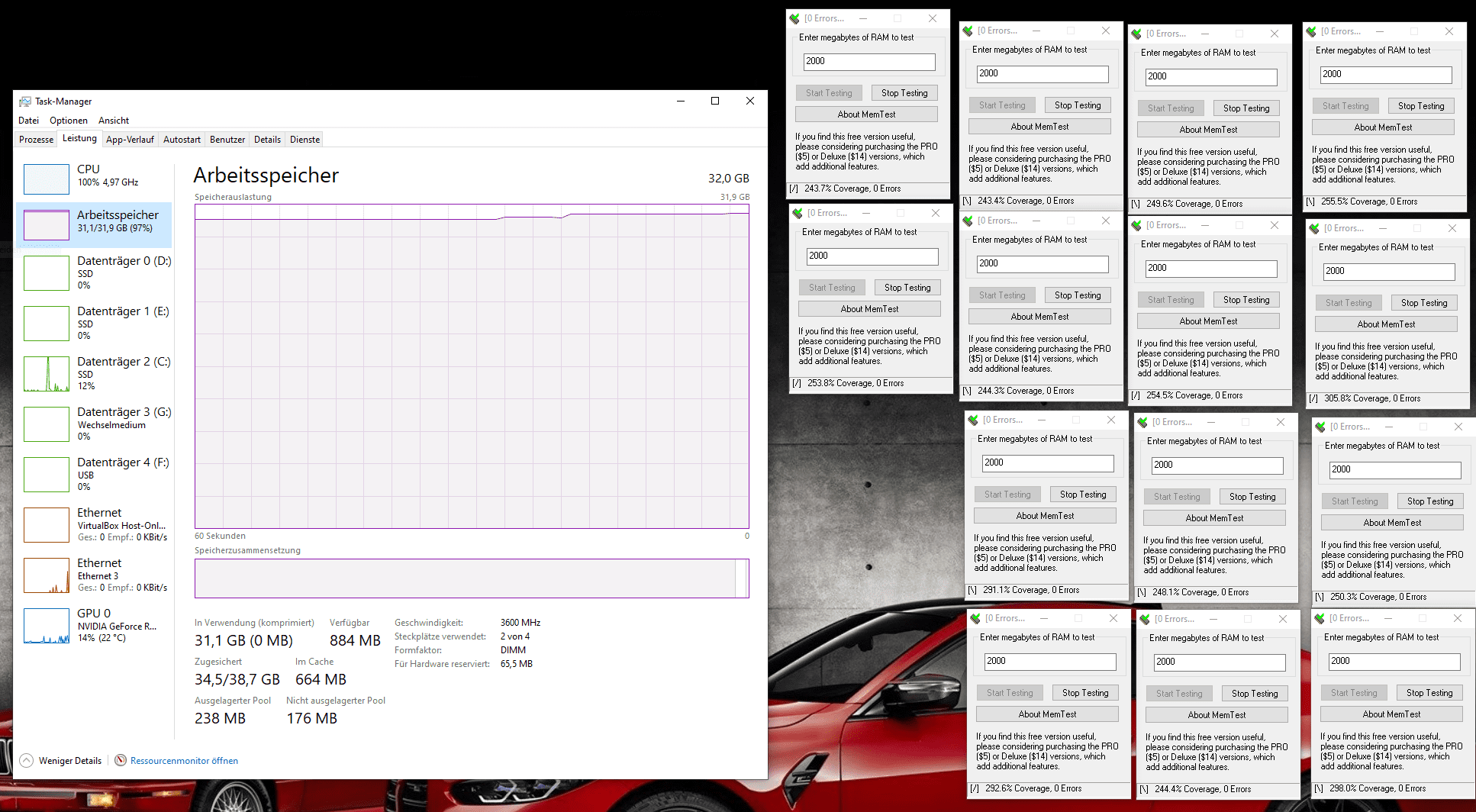1476x812 pixels.
Task: Switch to the Benutzer tab
Action: point(227,140)
